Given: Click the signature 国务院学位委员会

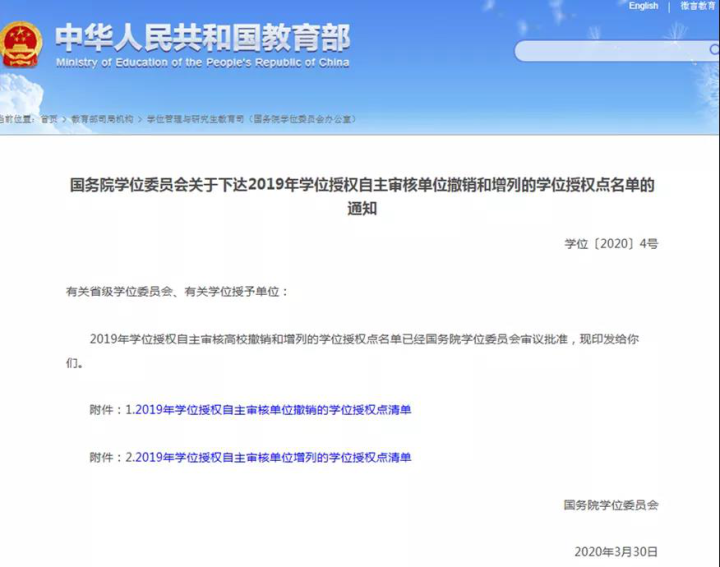Looking at the screenshot, I should click(x=611, y=505).
